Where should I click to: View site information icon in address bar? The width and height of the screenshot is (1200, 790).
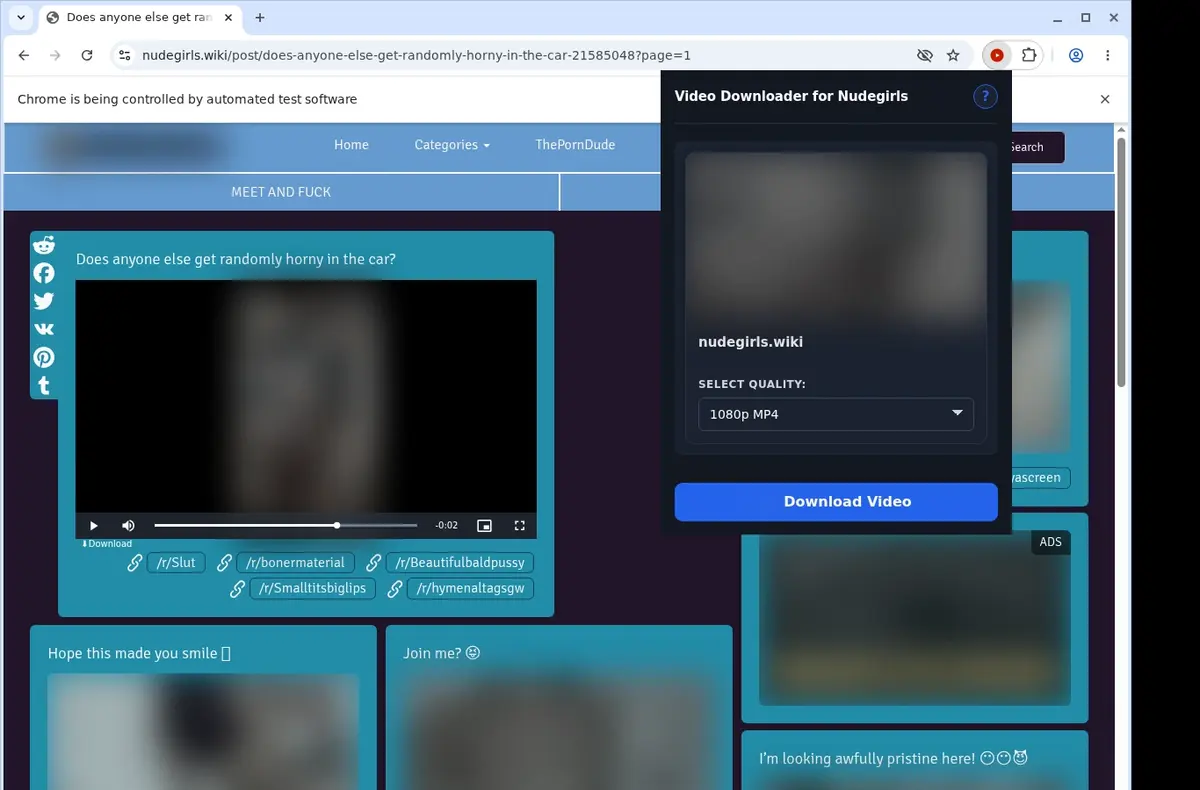pos(124,56)
